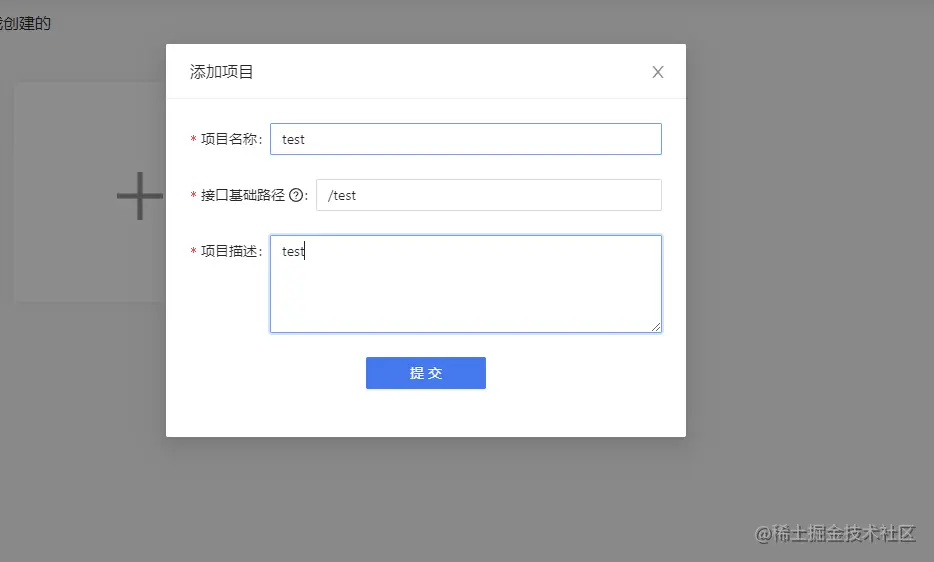This screenshot has width=934, height=562.
Task: Click the 提交 submit button
Action: coord(426,373)
